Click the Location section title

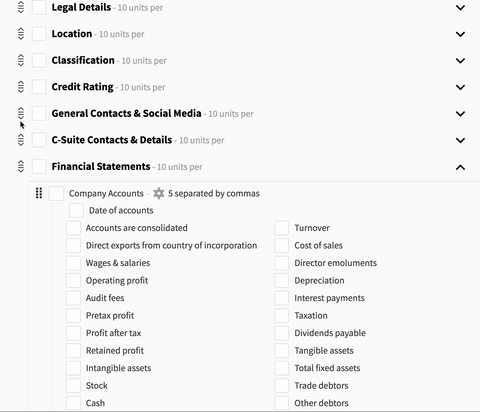coord(72,34)
